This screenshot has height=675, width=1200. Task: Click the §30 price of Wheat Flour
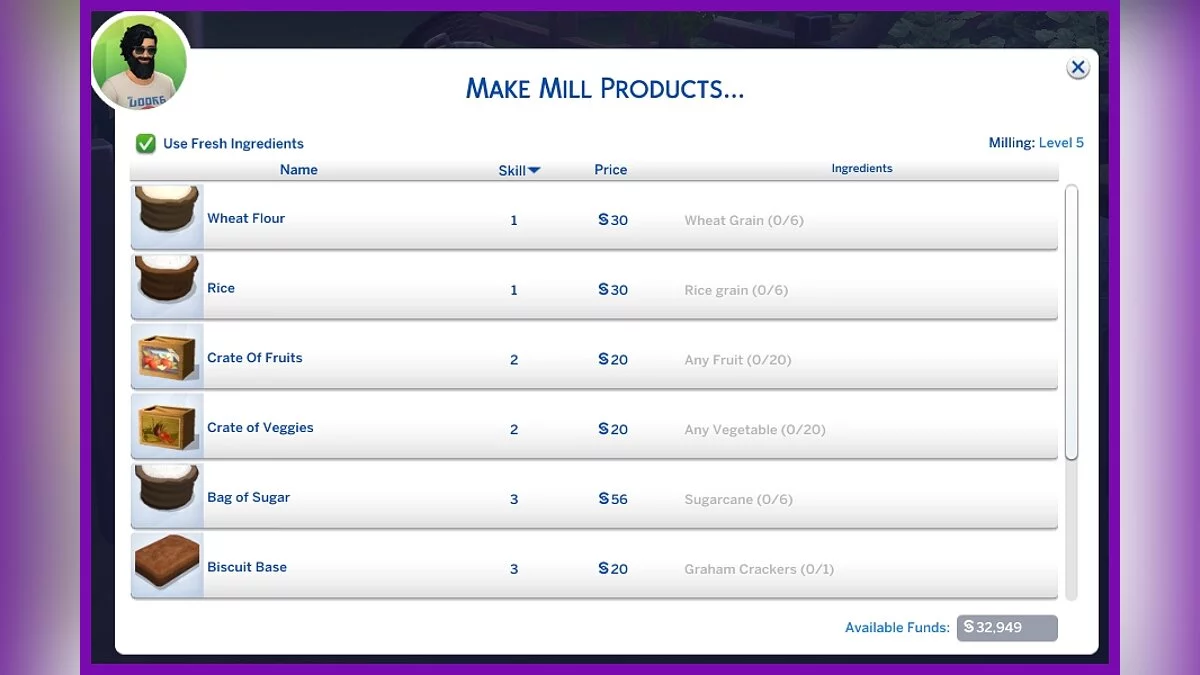point(613,220)
